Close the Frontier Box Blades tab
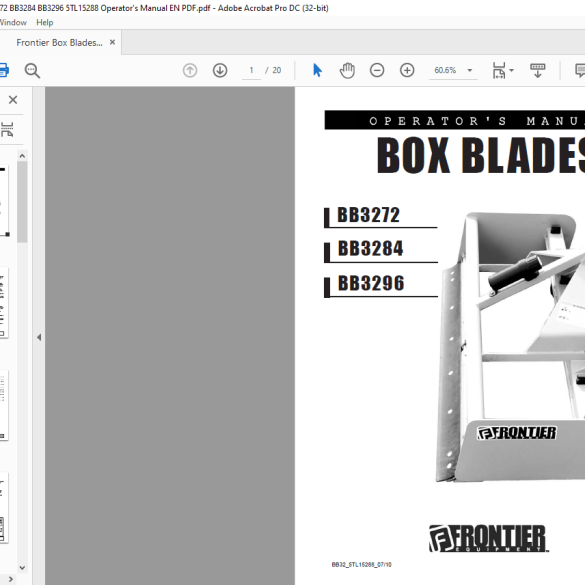 [112, 43]
